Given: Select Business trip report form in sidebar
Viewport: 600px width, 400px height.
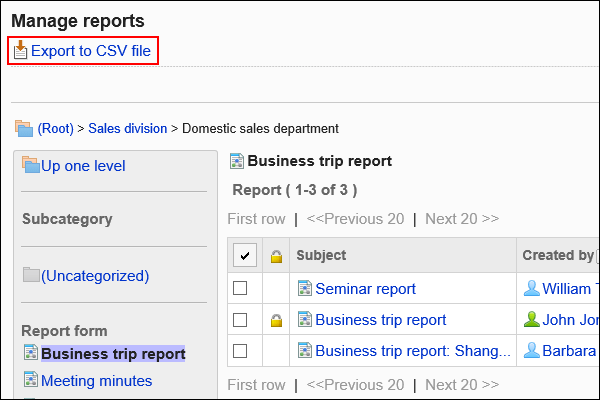Looking at the screenshot, I should (113, 354).
